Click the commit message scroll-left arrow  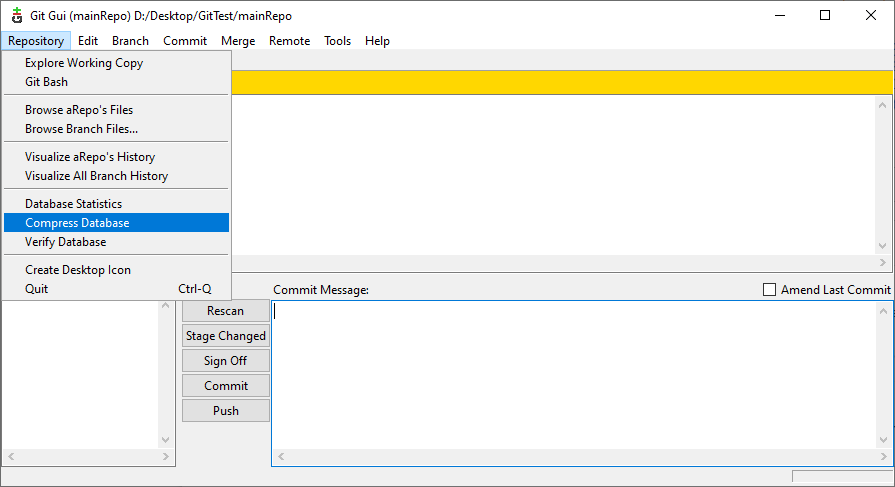[281, 457]
